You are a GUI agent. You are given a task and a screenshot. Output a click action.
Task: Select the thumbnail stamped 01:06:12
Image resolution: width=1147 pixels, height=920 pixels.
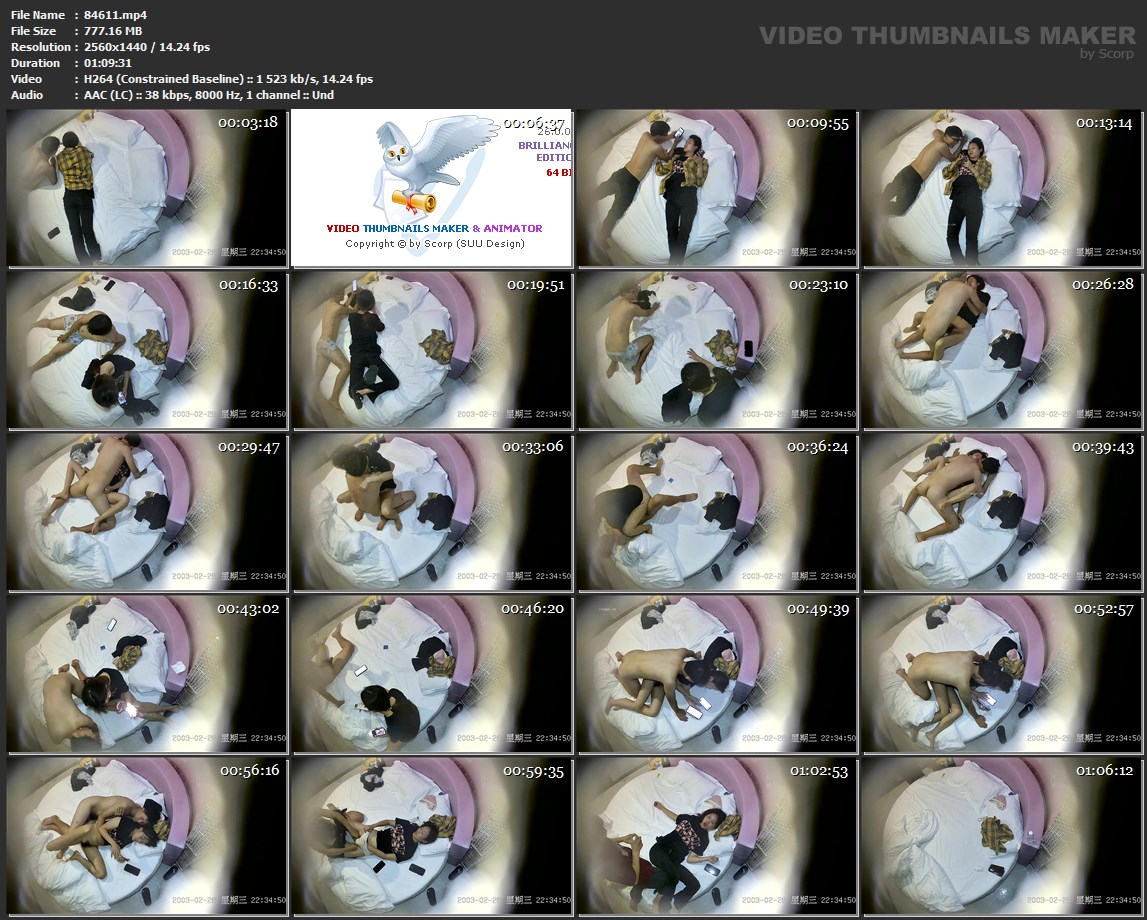tap(1002, 837)
